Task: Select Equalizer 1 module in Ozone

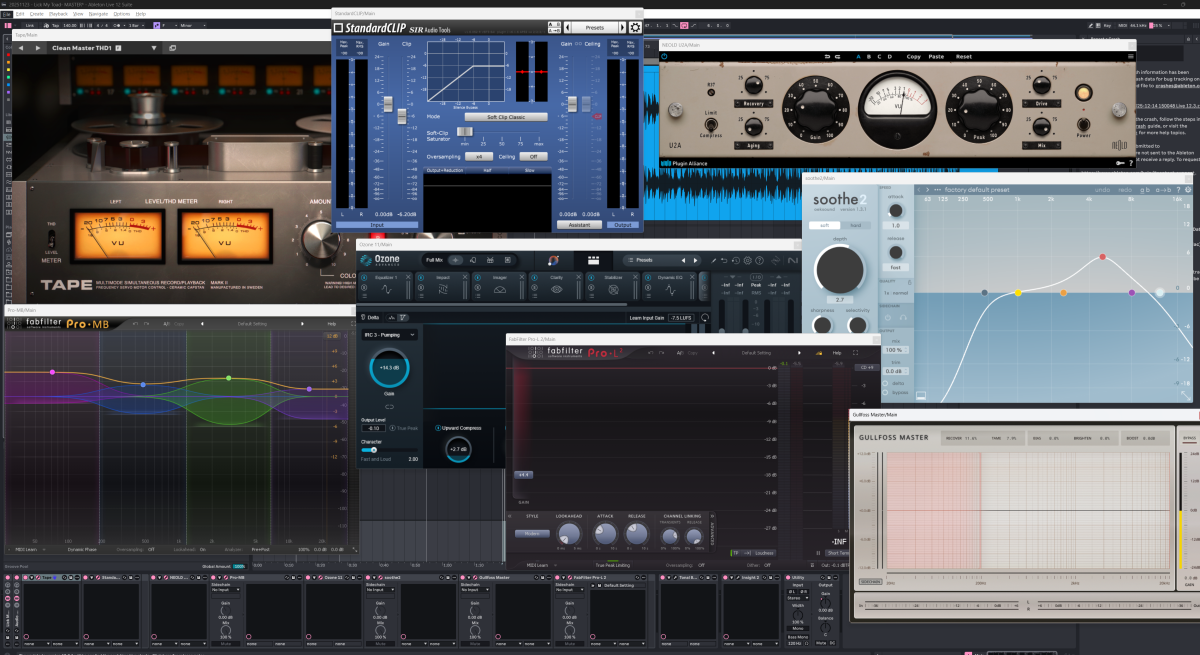Action: [385, 286]
